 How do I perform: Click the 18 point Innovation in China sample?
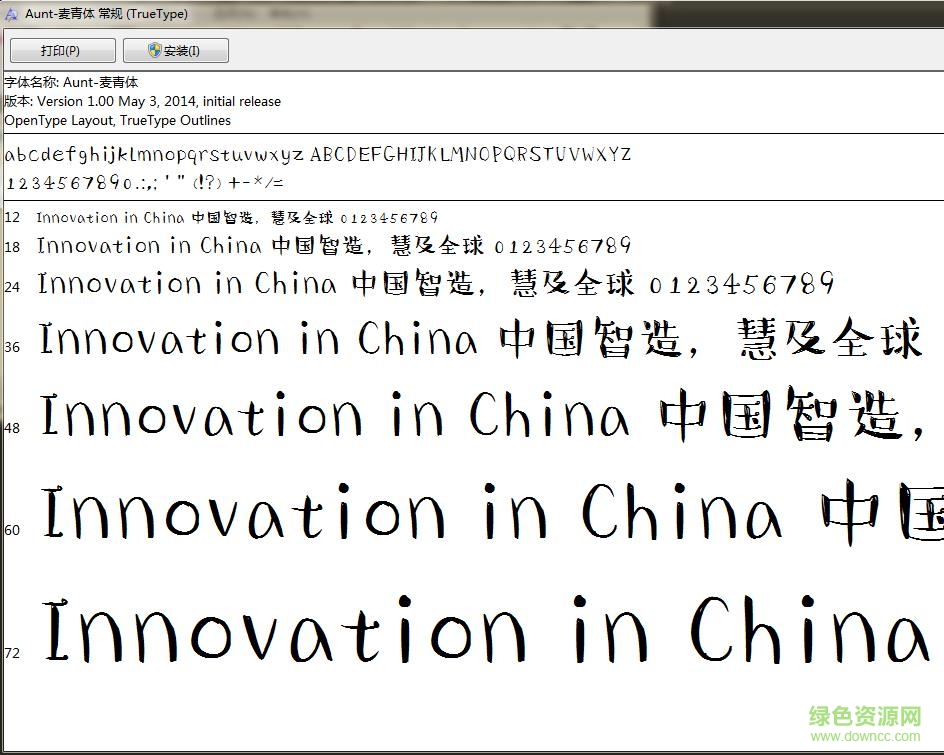tap(334, 246)
